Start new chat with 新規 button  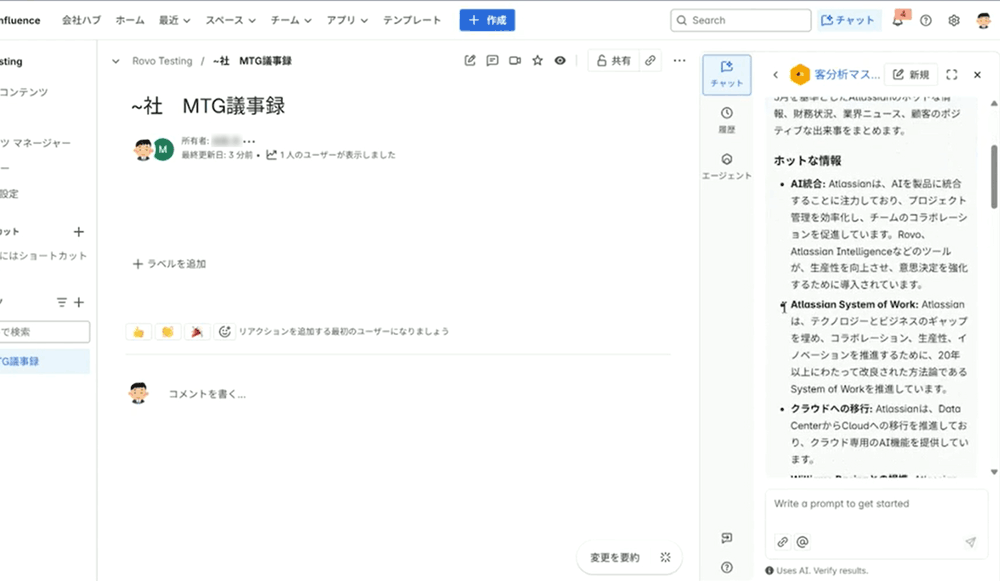pos(911,75)
